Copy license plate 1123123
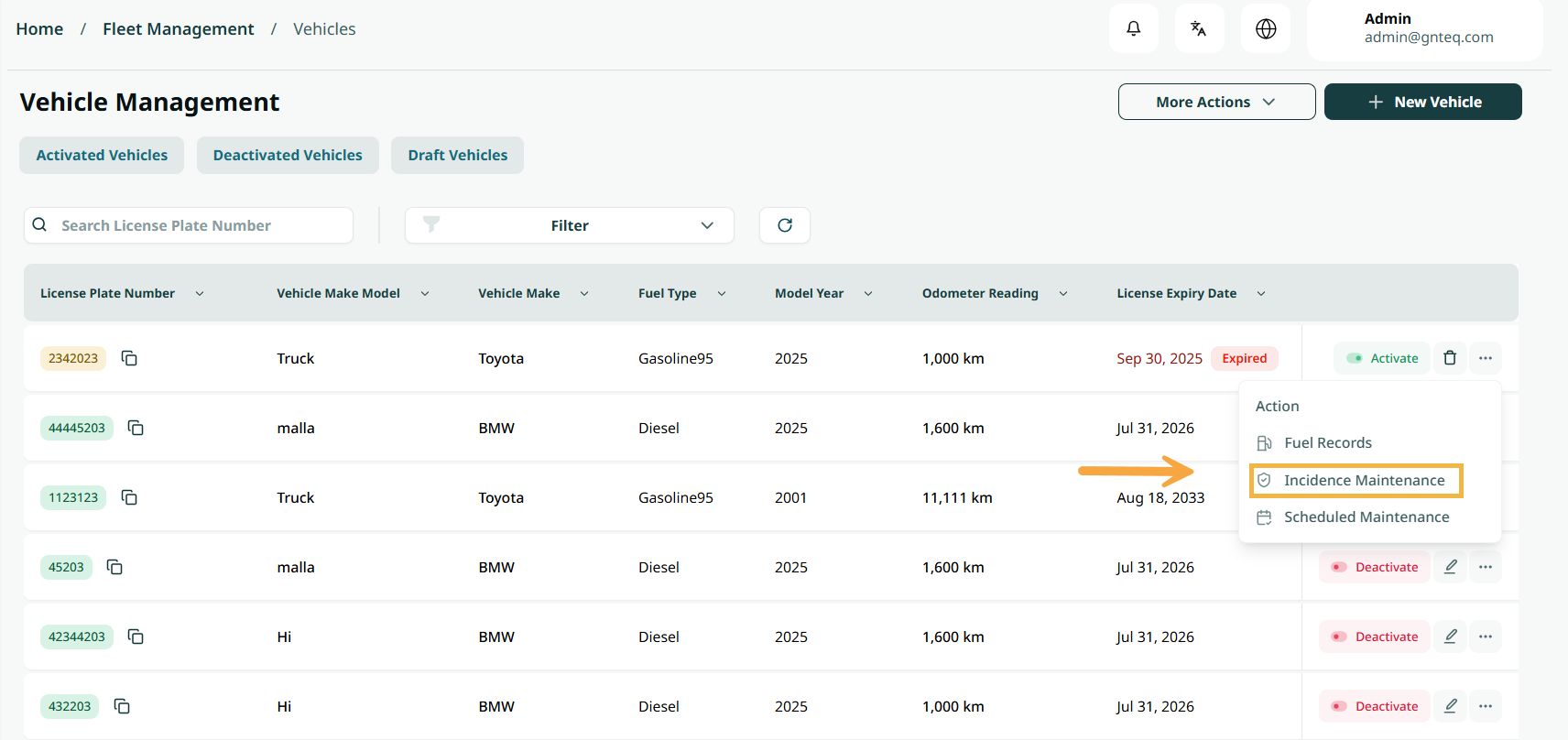 point(129,497)
